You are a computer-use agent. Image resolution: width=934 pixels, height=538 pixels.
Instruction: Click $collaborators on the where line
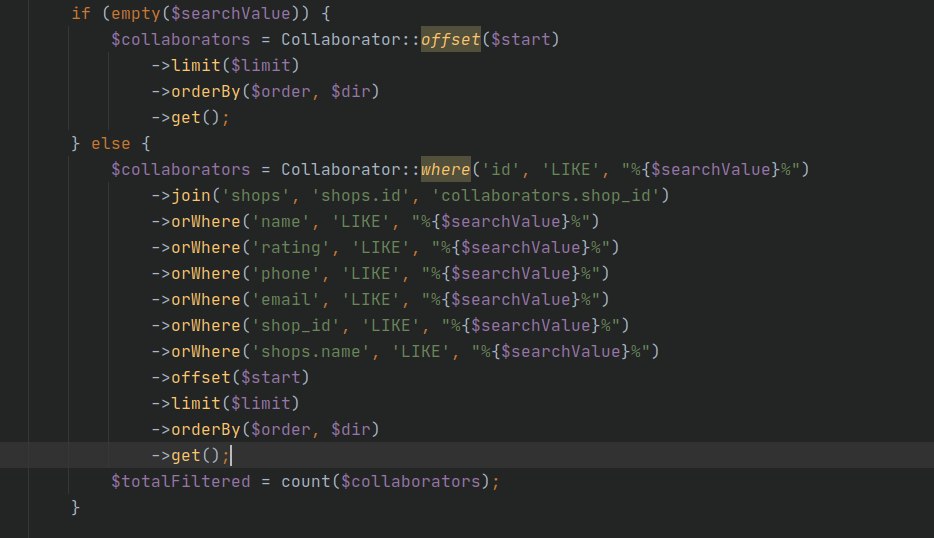181,170
